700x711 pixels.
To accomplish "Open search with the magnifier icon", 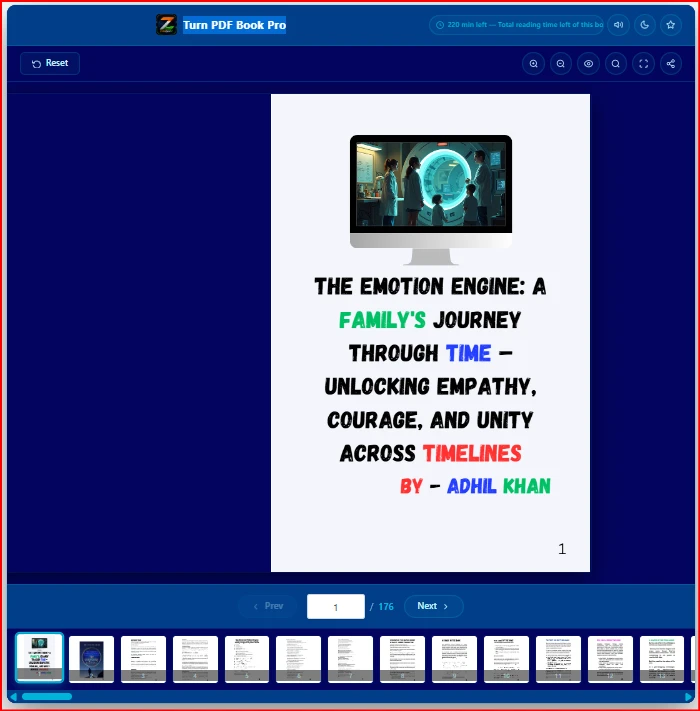I will click(616, 63).
